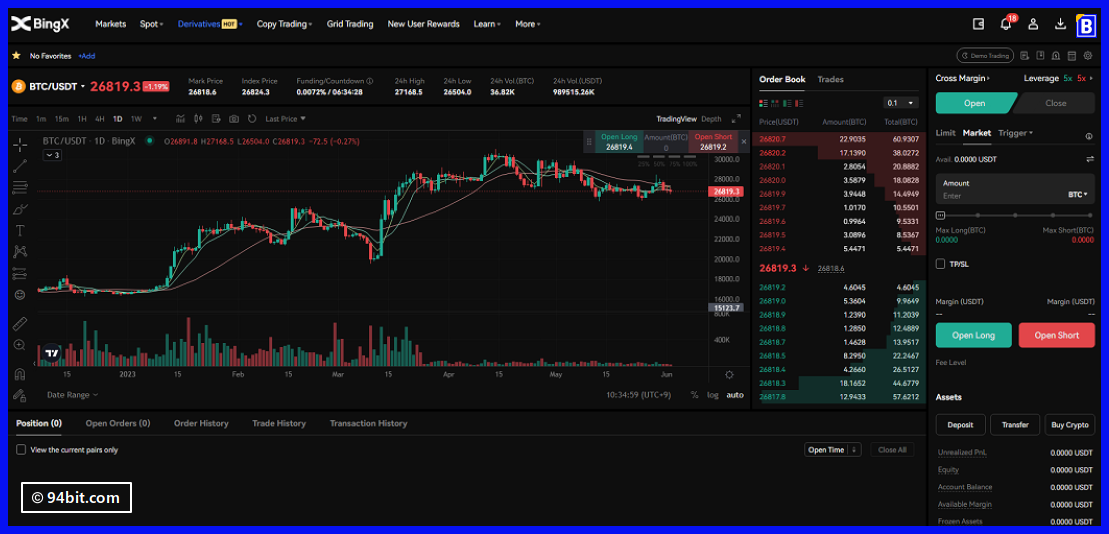Toggle log scale on the chart
Image resolution: width=1109 pixels, height=534 pixels.
712,395
